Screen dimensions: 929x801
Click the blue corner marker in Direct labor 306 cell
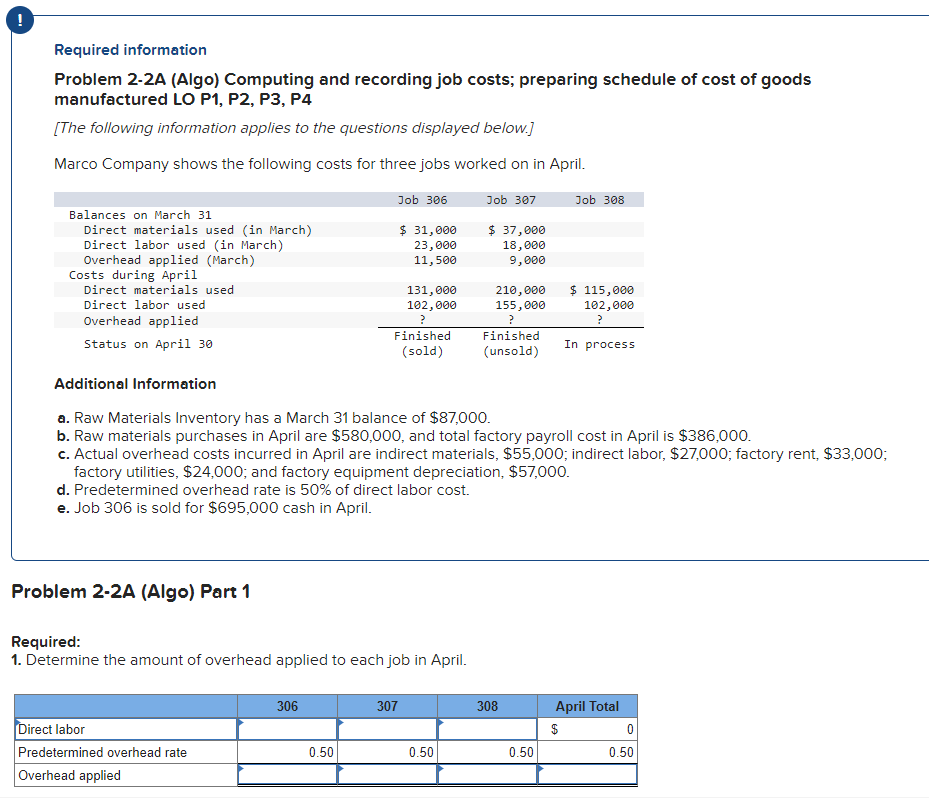240,724
